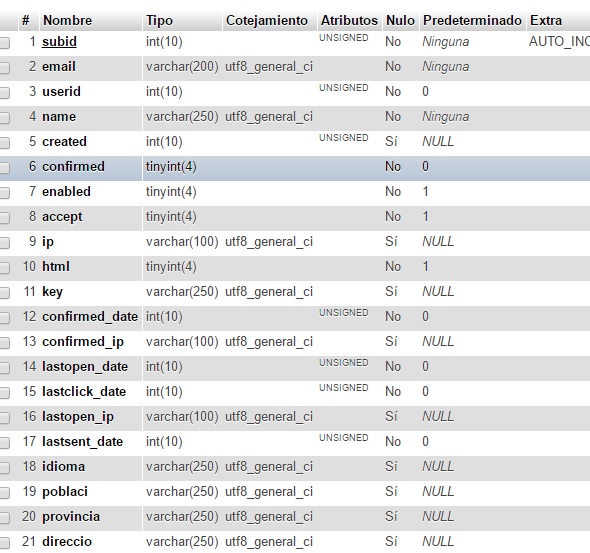Select the enabled row name cell
Image resolution: width=590 pixels, height=553 pixels.
point(66,191)
